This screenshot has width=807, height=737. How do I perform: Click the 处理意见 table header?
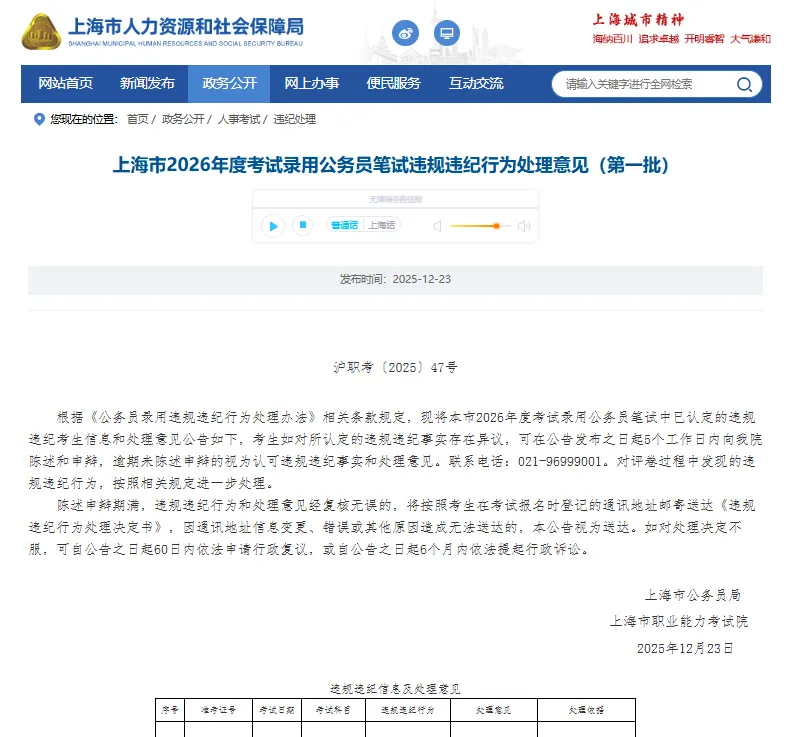(494, 710)
